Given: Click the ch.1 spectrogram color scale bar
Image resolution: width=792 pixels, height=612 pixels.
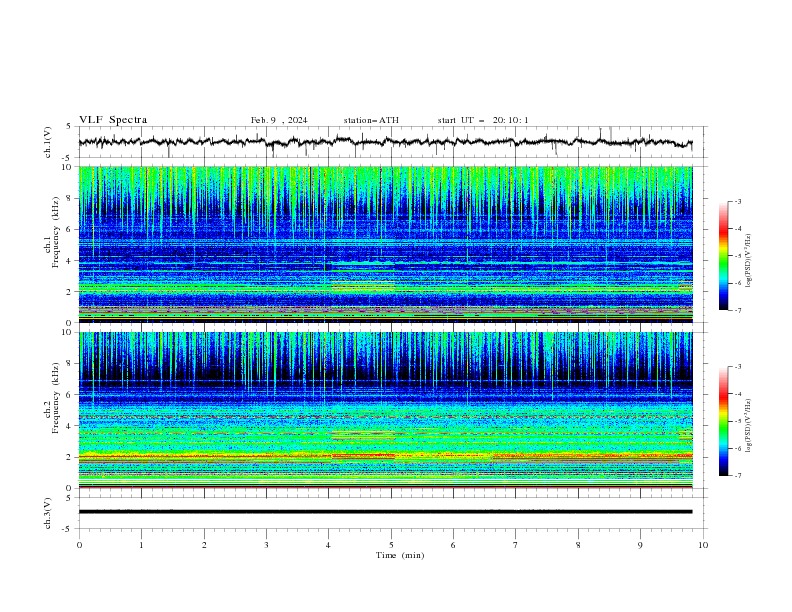Looking at the screenshot, I should 724,256.
